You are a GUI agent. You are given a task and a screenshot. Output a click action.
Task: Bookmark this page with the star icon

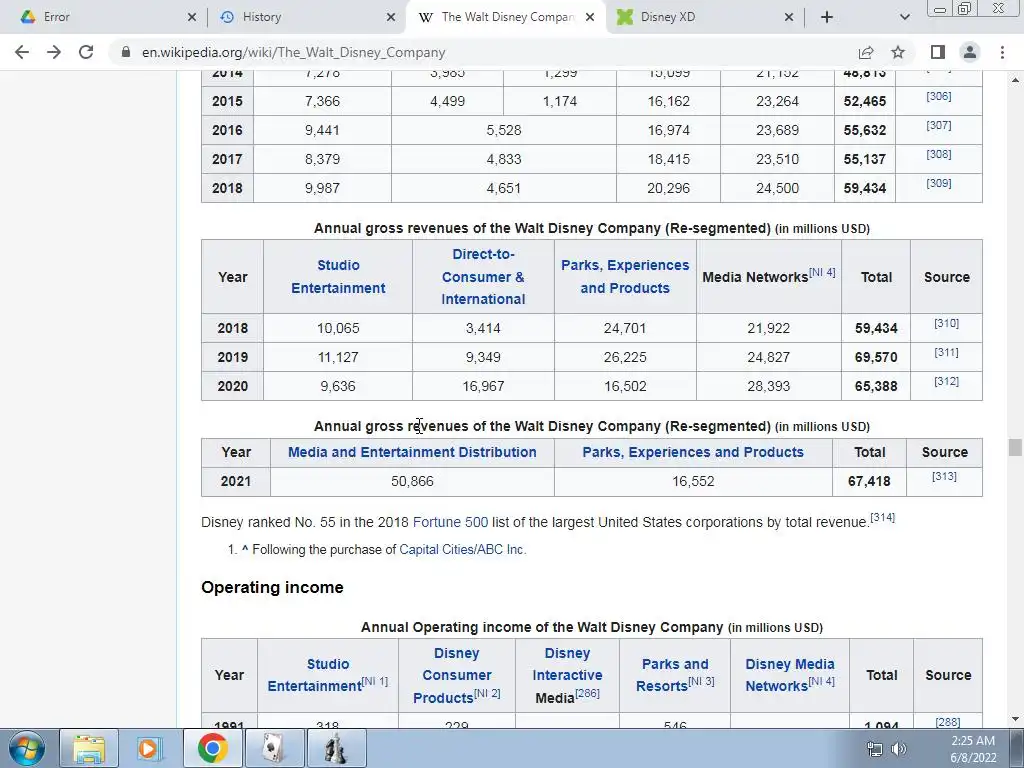click(898, 52)
